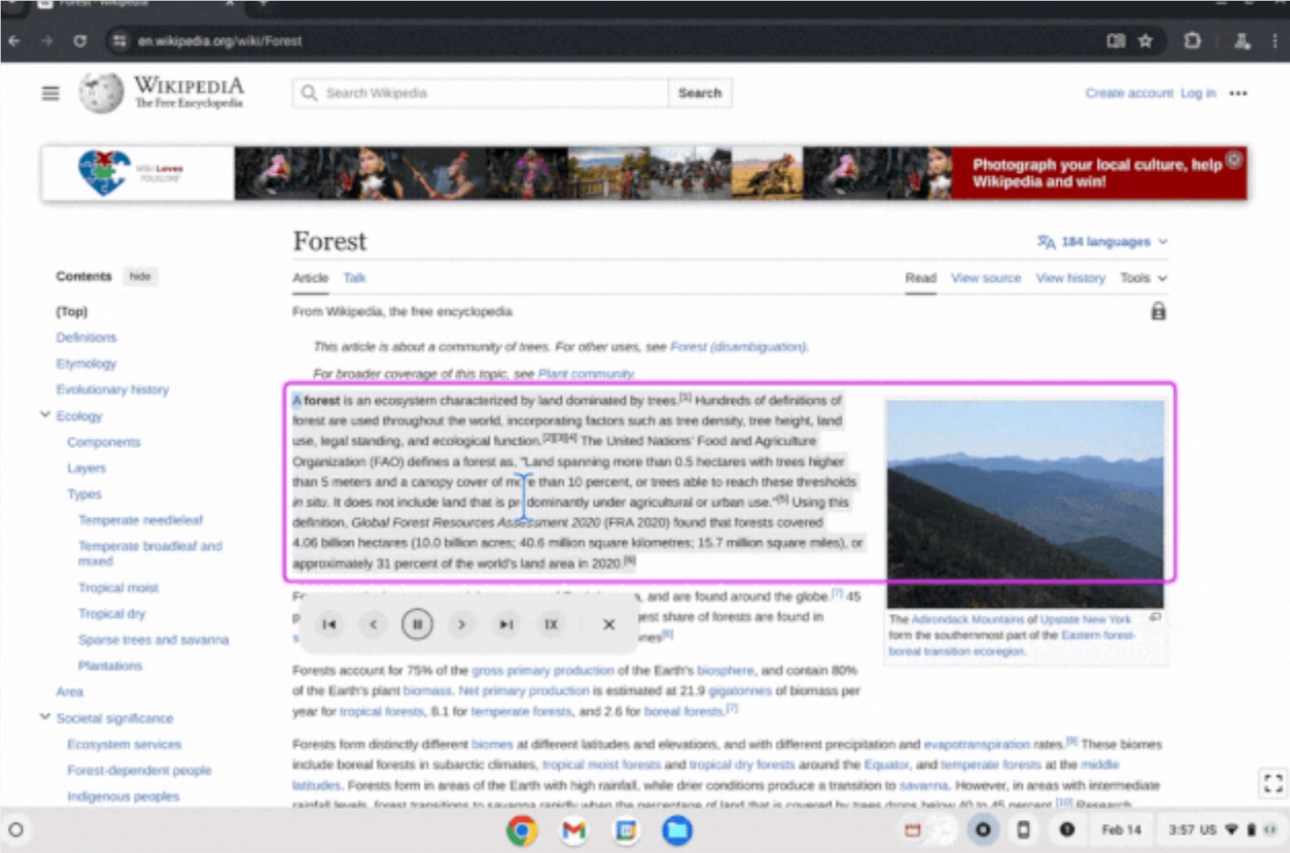This screenshot has height=853, width=1290.
Task: Go to next sentence in reader controls
Action: [x=461, y=624]
